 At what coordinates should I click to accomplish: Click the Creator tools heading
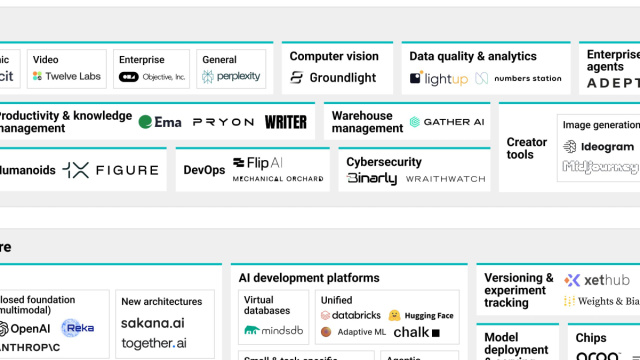tap(527, 148)
